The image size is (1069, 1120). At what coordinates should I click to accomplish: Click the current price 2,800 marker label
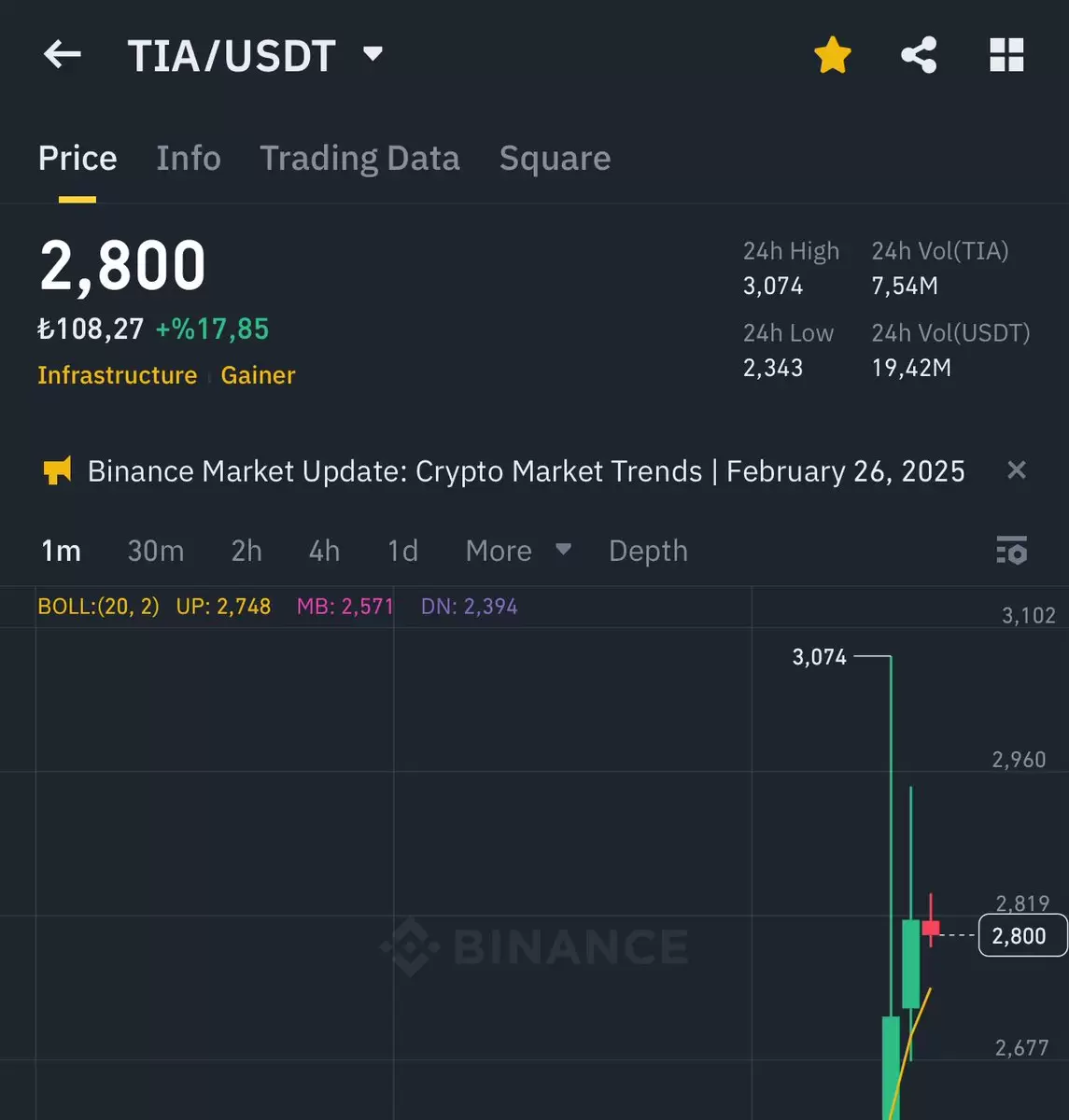1021,936
